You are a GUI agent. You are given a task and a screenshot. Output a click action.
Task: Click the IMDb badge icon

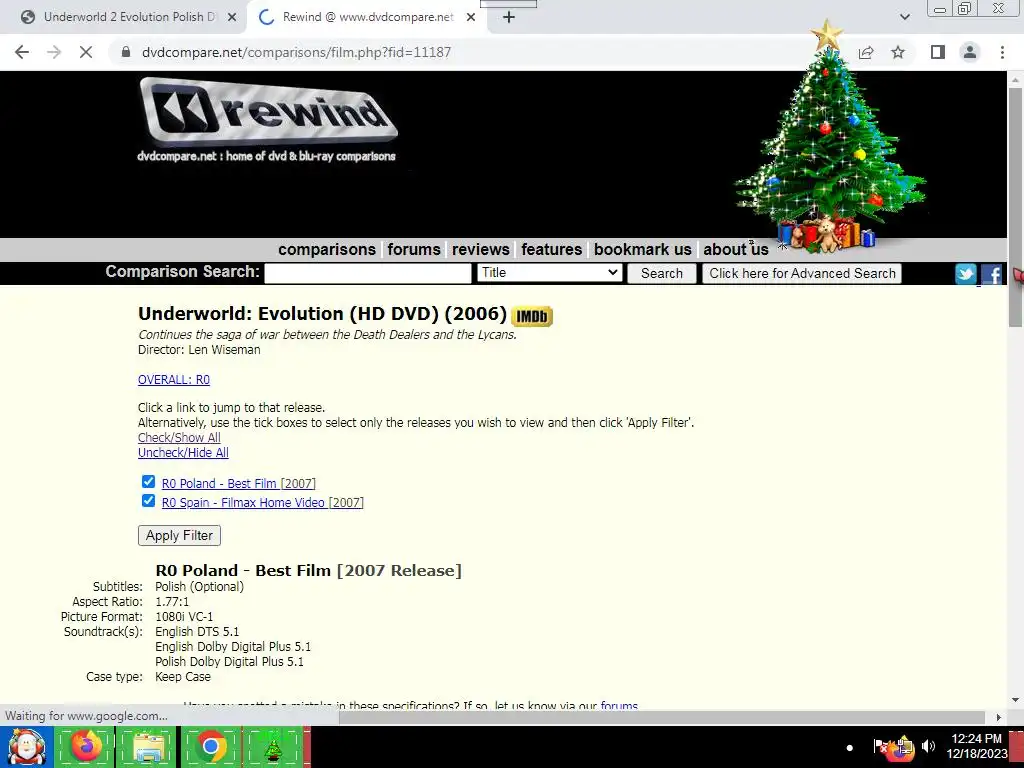click(x=532, y=317)
